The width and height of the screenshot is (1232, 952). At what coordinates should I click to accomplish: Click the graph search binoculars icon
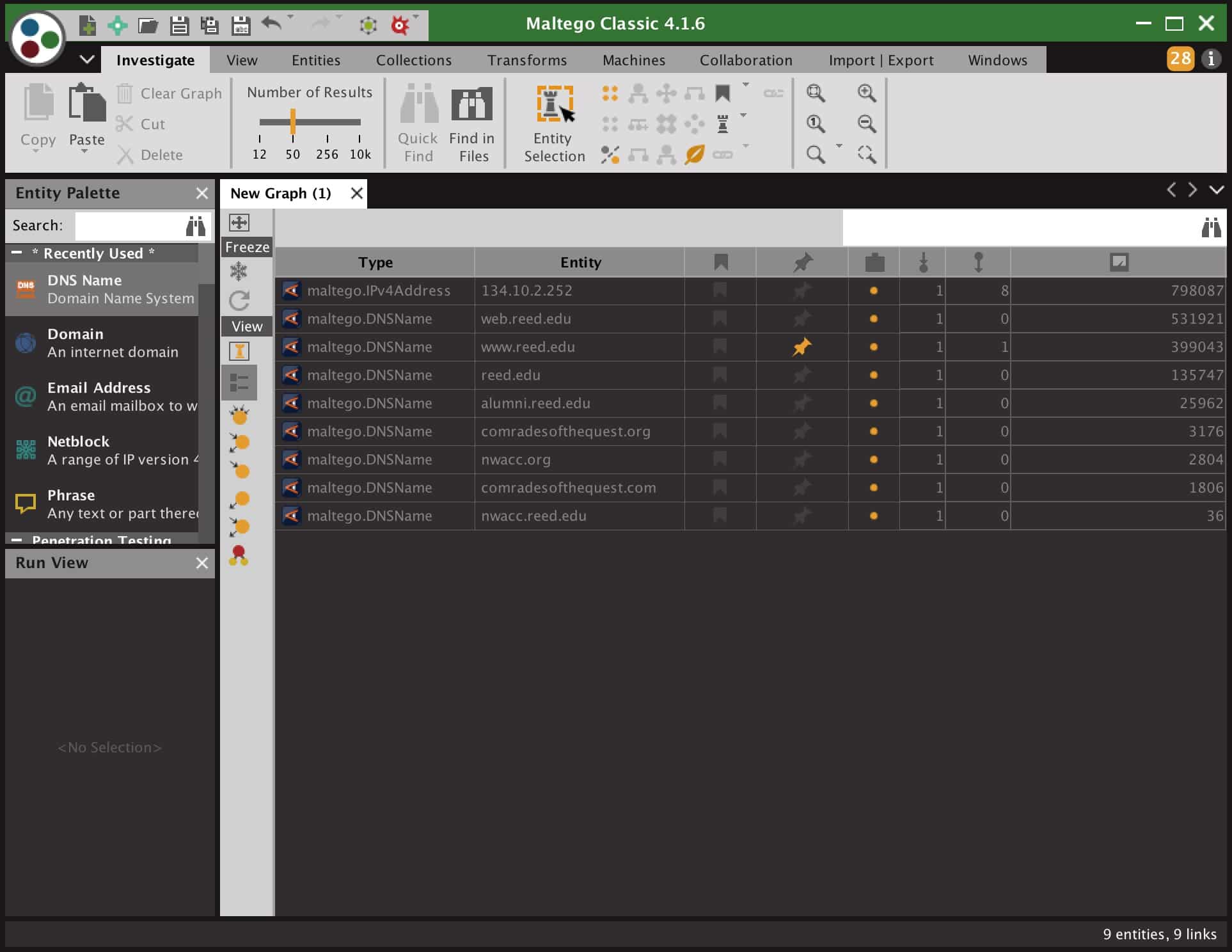click(1211, 228)
